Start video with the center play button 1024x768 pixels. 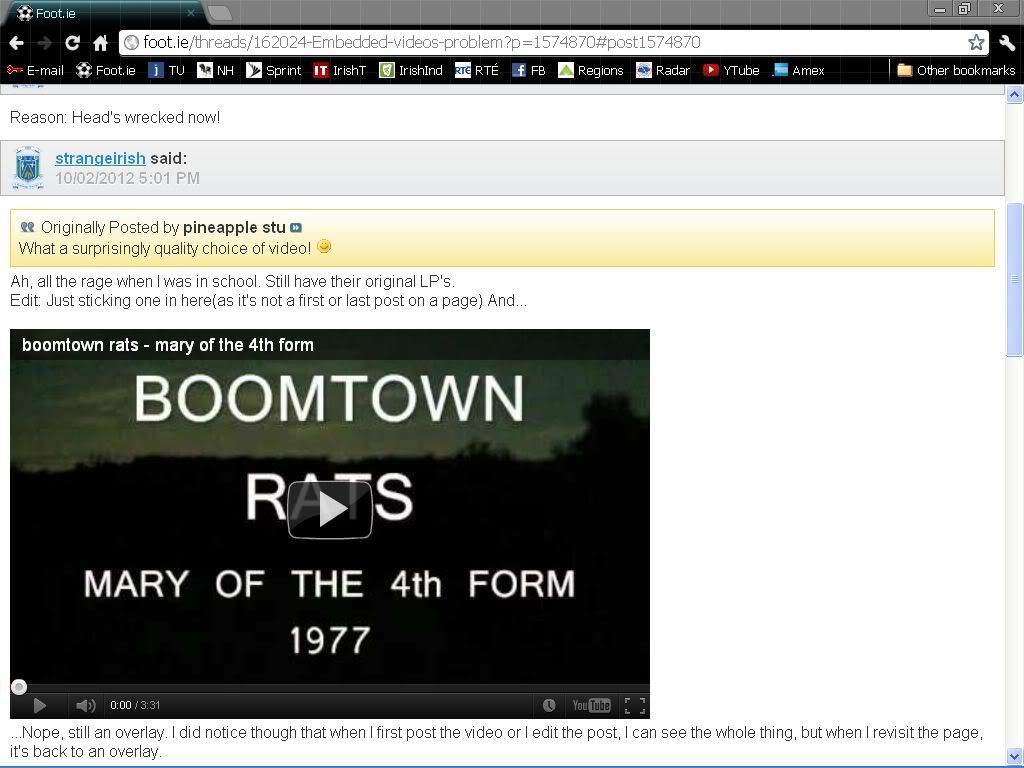click(x=330, y=510)
